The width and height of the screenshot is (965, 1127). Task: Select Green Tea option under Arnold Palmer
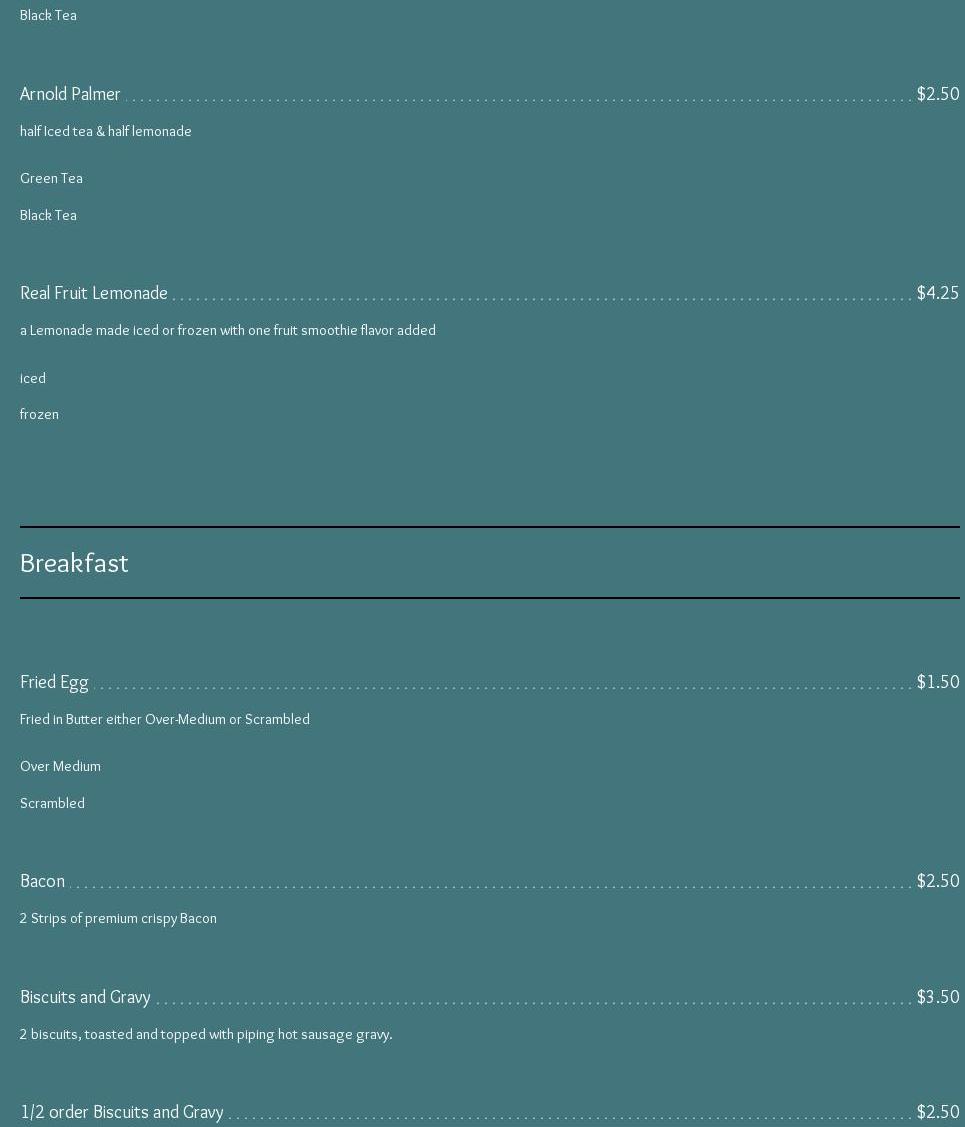point(51,178)
